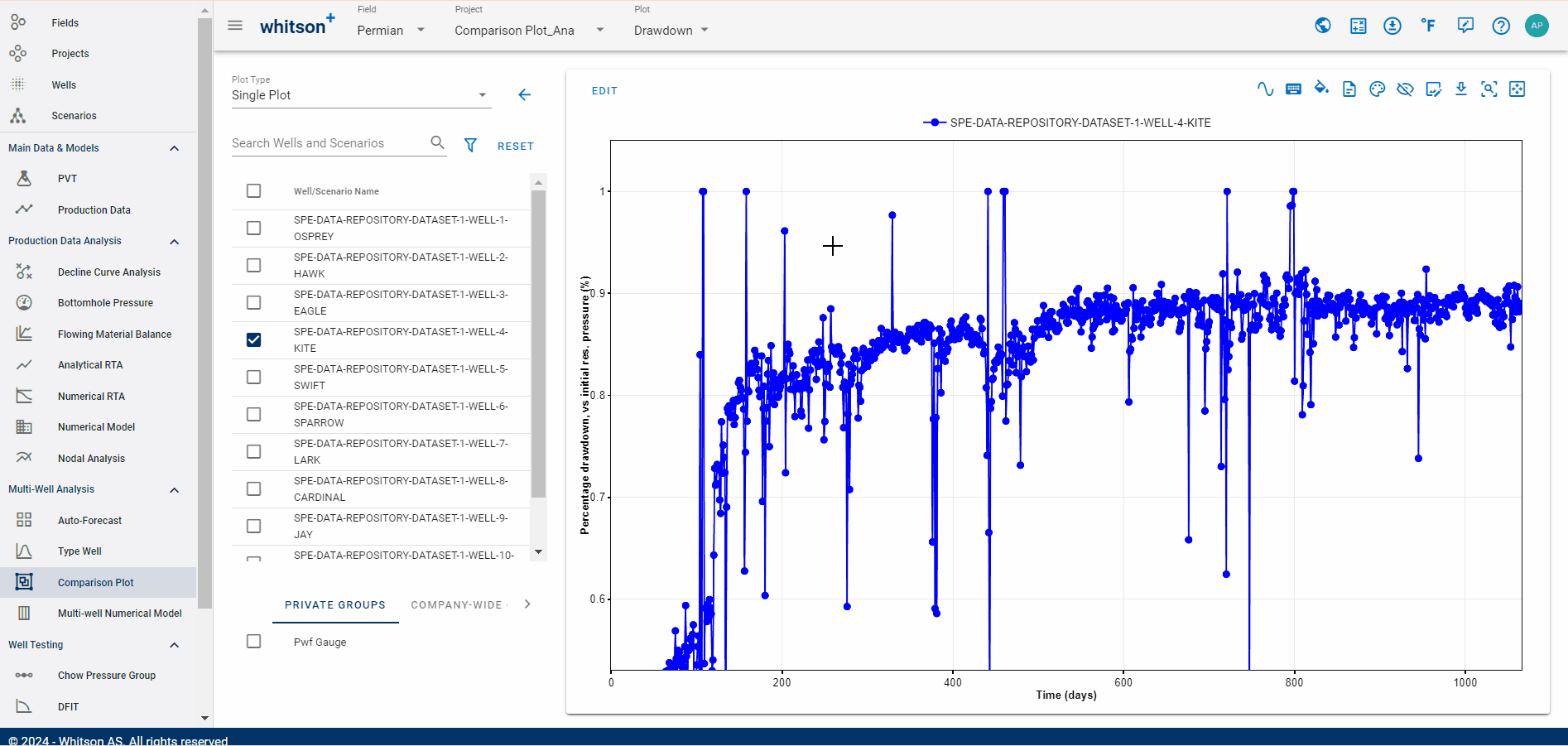
Task: Open the Plot Drawdown dropdown
Action: [x=671, y=31]
